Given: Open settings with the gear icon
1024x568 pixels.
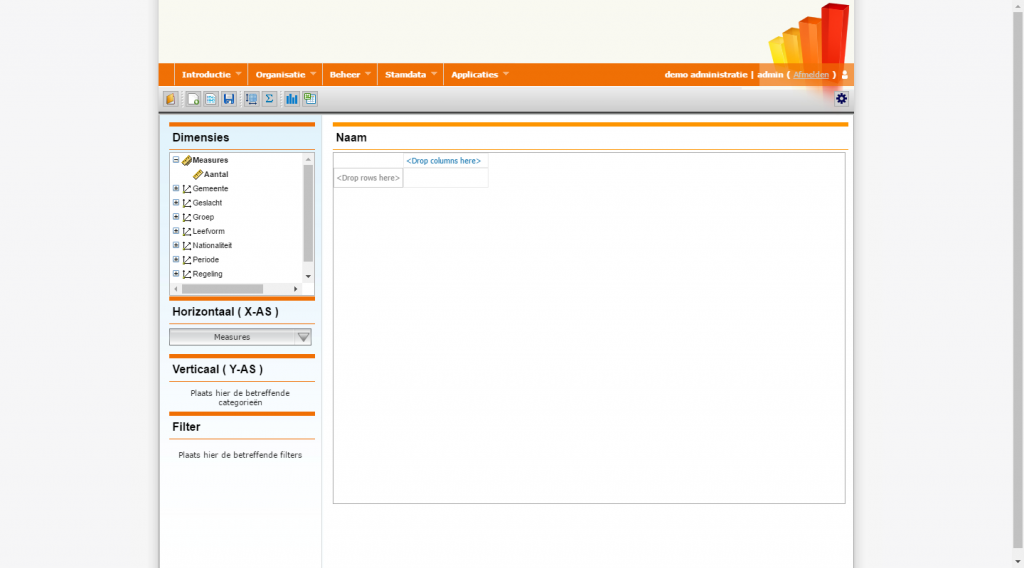Looking at the screenshot, I should 841,98.
